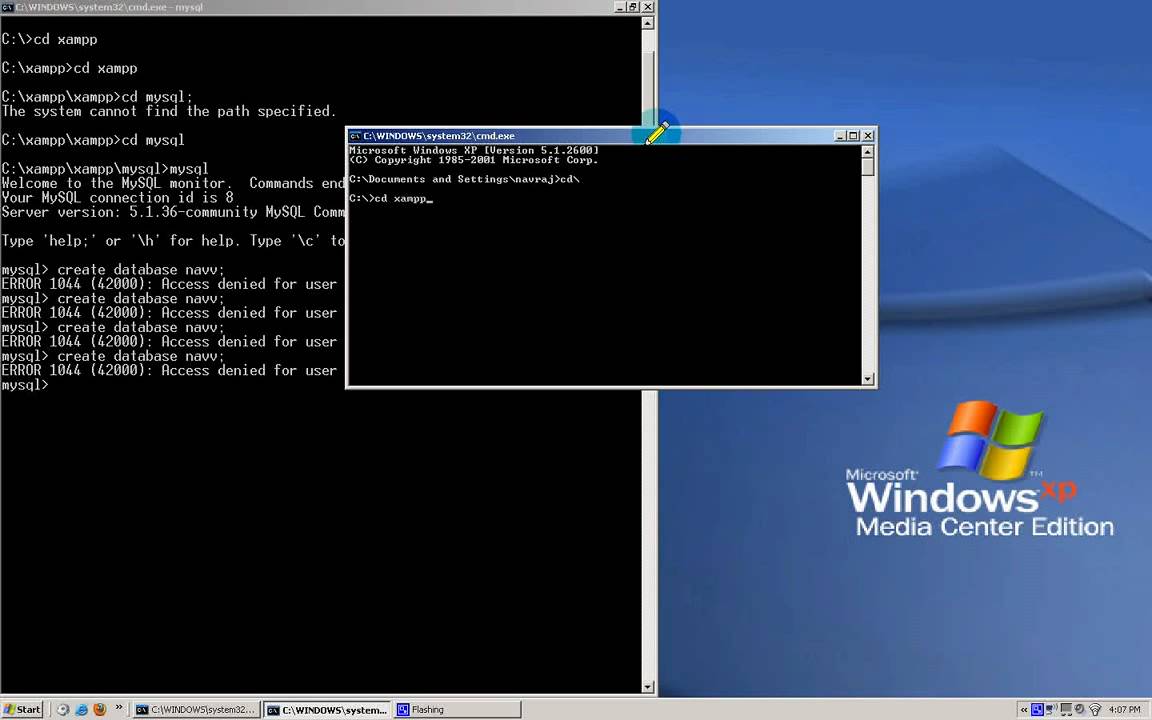The width and height of the screenshot is (1152, 720).
Task: Click 'C:\Documents and Settings\navraj>cd\' line
Action: [x=464, y=179]
